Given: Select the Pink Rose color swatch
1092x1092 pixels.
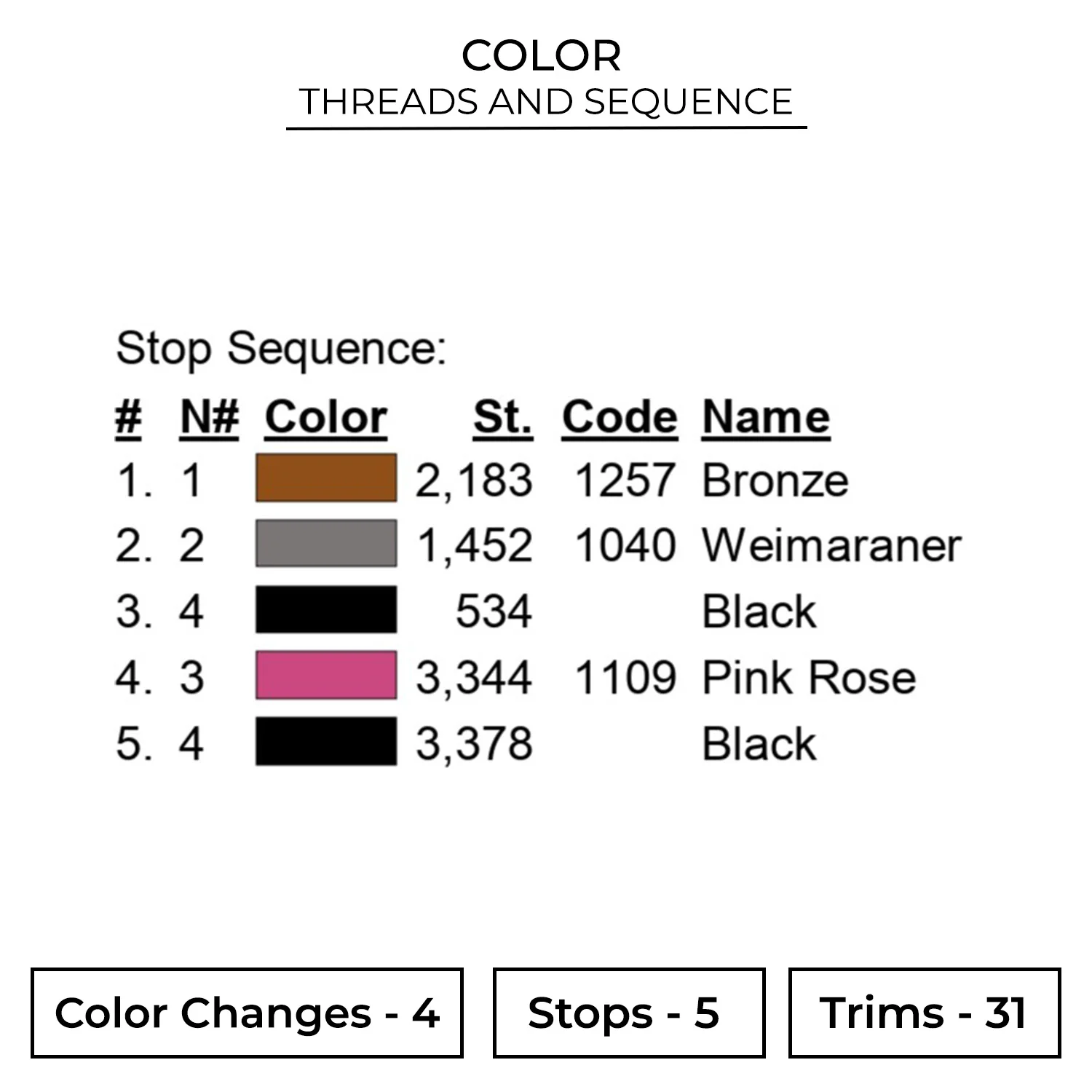Looking at the screenshot, I should tap(325, 675).
